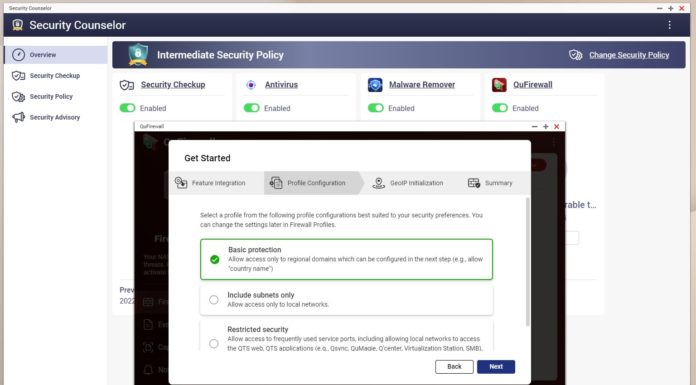Open the QuFirewall card link
This screenshot has width=696, height=385.
(533, 84)
